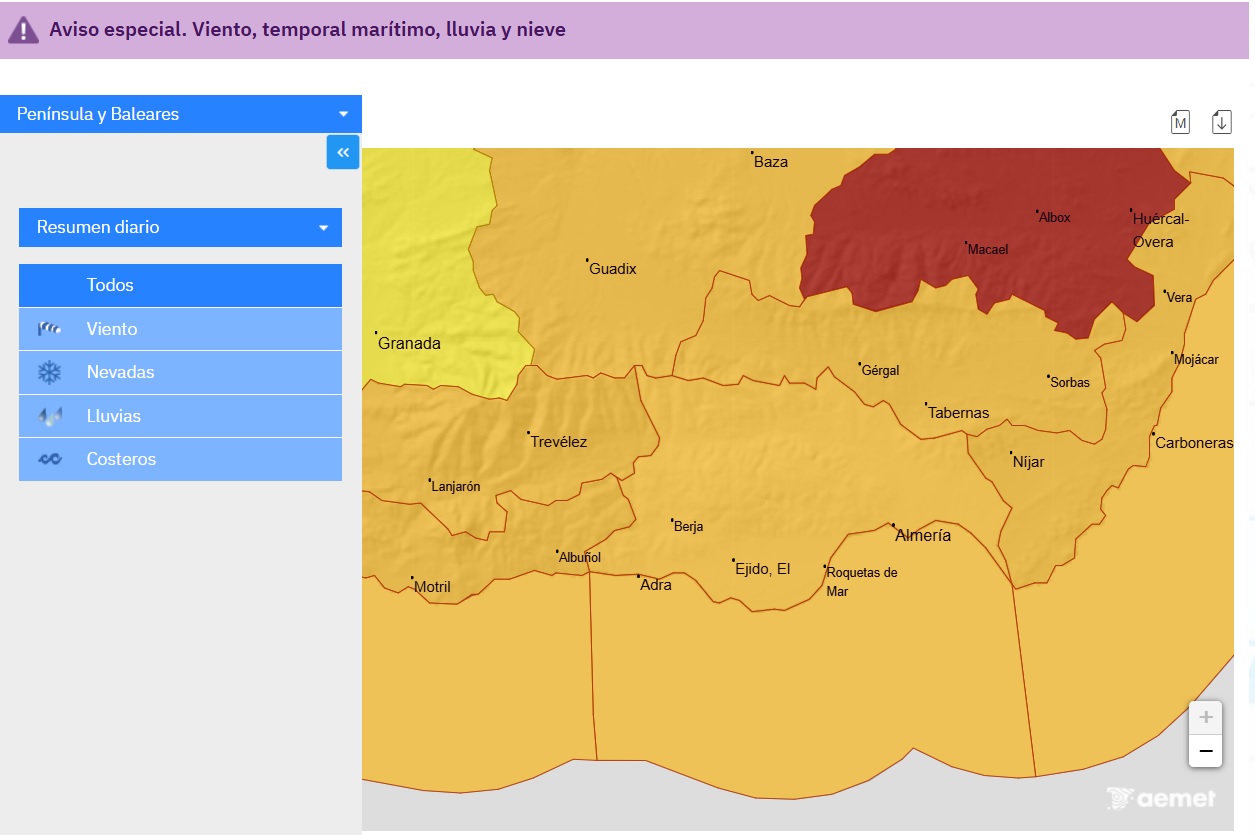1255x835 pixels.
Task: Select the Todos warnings filter
Action: tap(180, 285)
